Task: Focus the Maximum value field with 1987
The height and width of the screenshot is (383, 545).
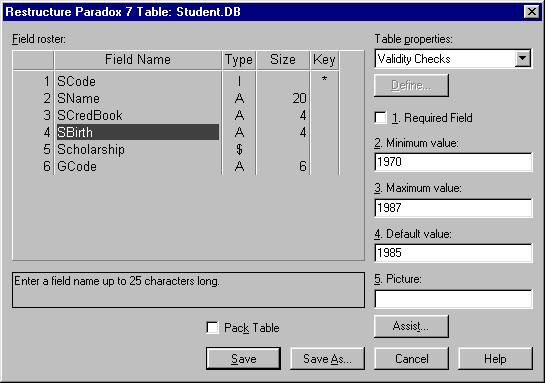Action: point(454,207)
